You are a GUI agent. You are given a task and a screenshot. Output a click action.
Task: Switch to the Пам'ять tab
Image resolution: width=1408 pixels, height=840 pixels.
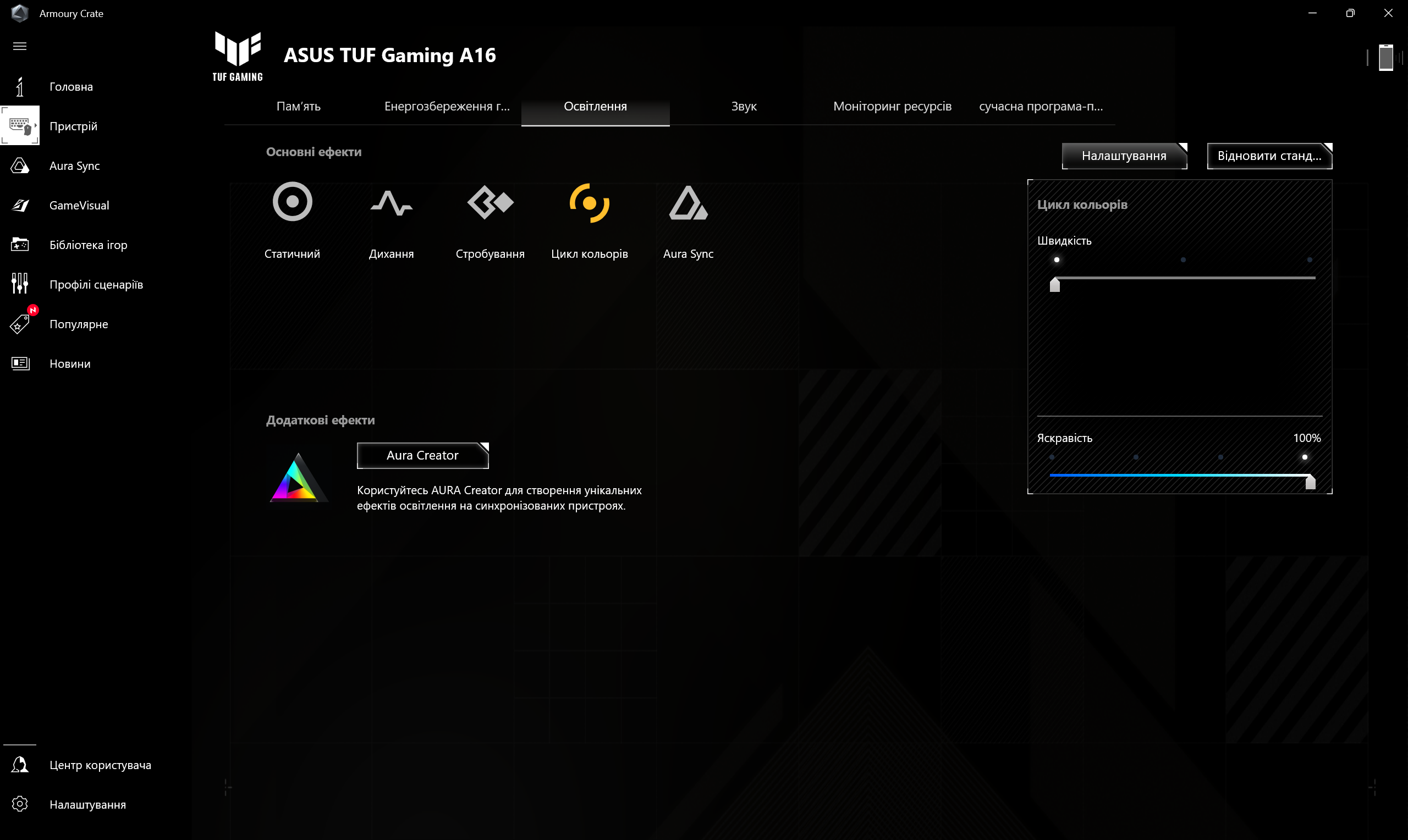click(298, 106)
